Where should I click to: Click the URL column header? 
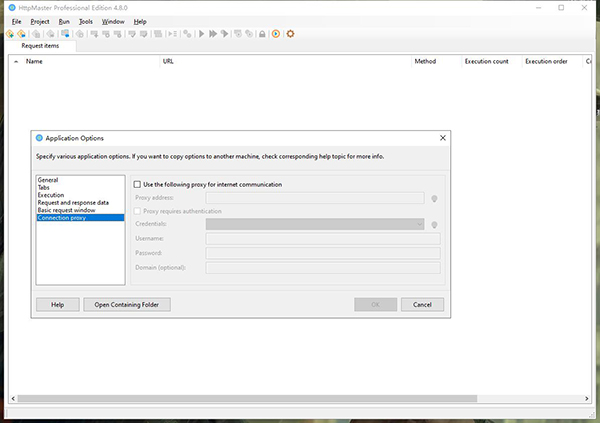(x=285, y=61)
